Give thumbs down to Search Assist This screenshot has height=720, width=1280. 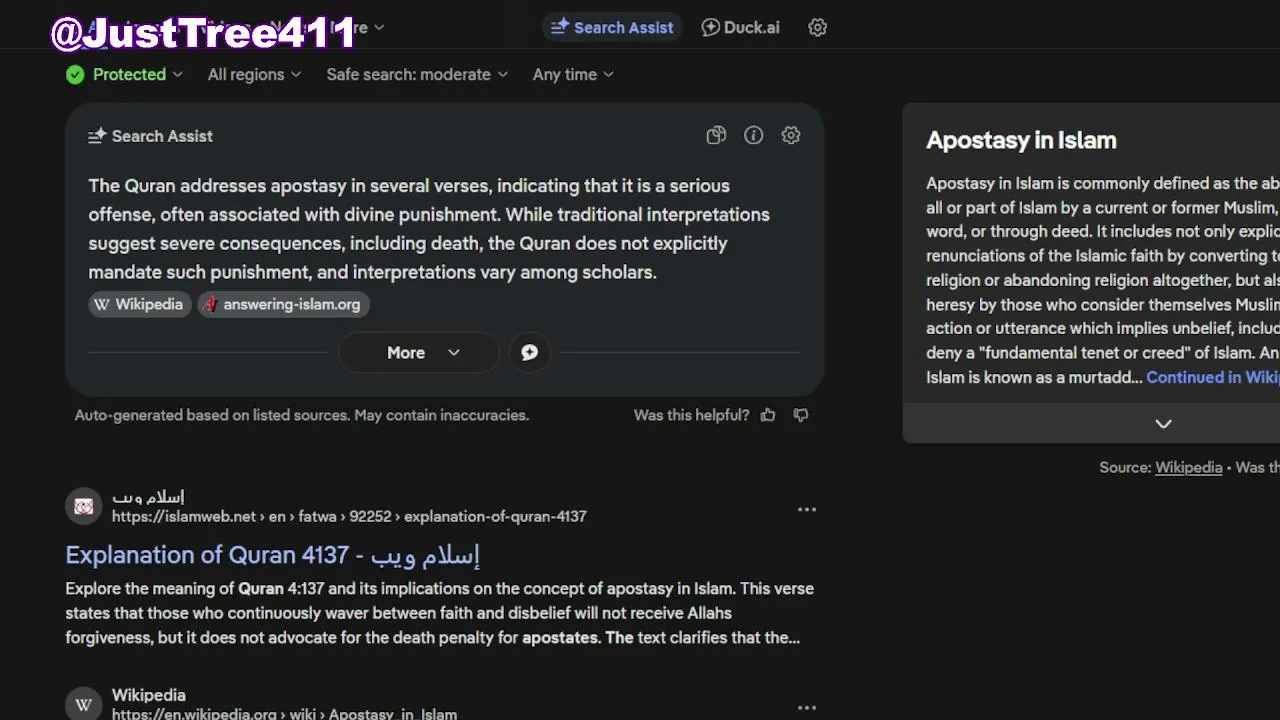click(x=801, y=415)
